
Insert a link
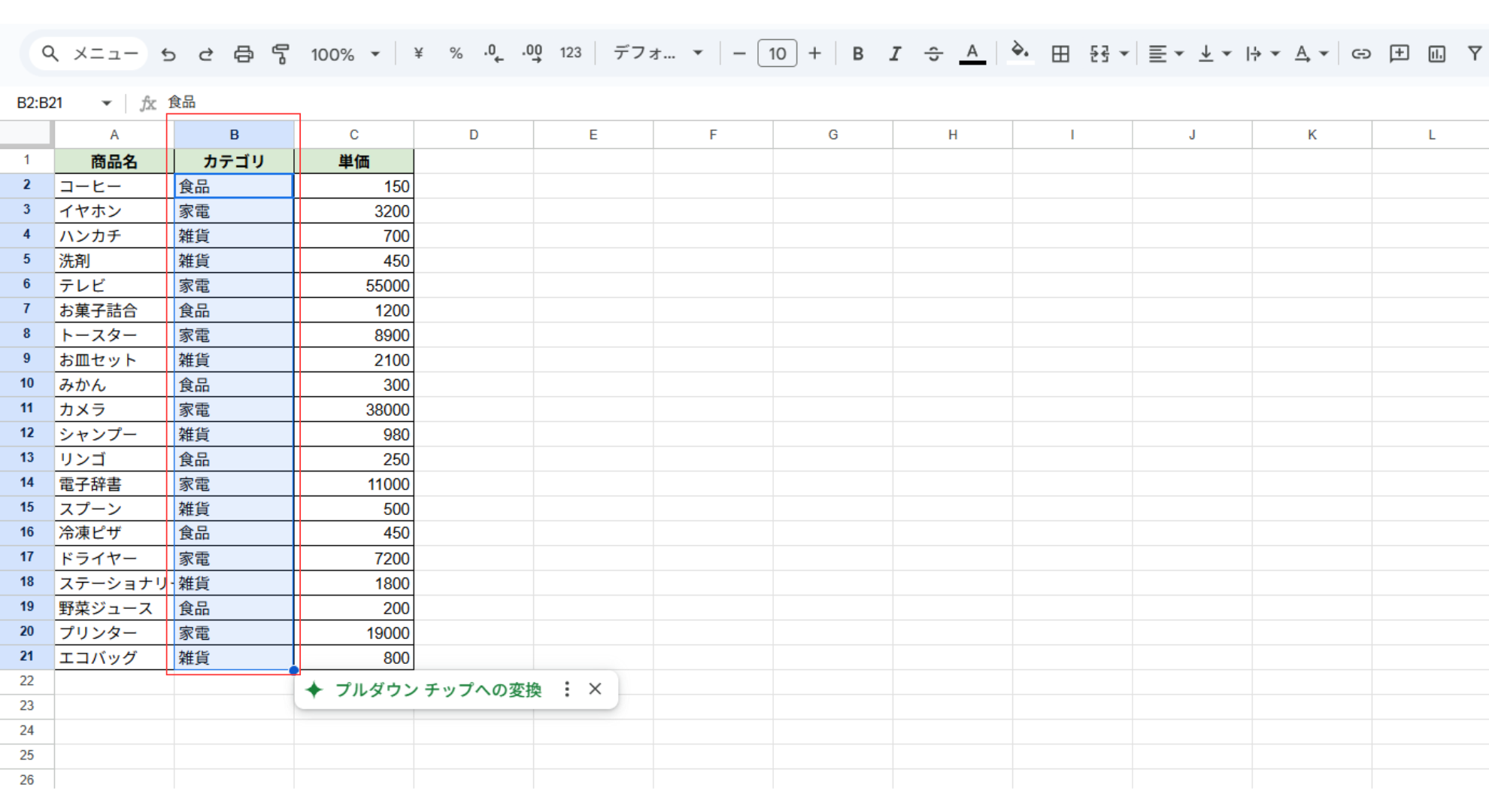(1361, 54)
